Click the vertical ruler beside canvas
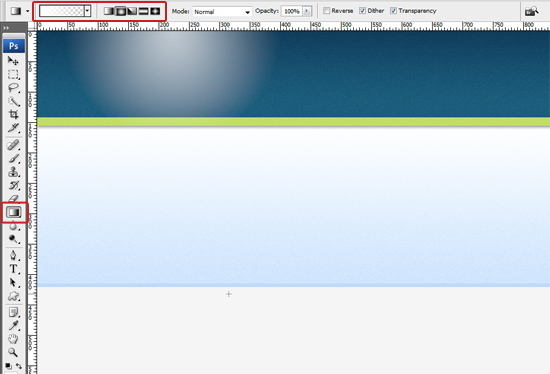550x374 pixels. [32, 202]
